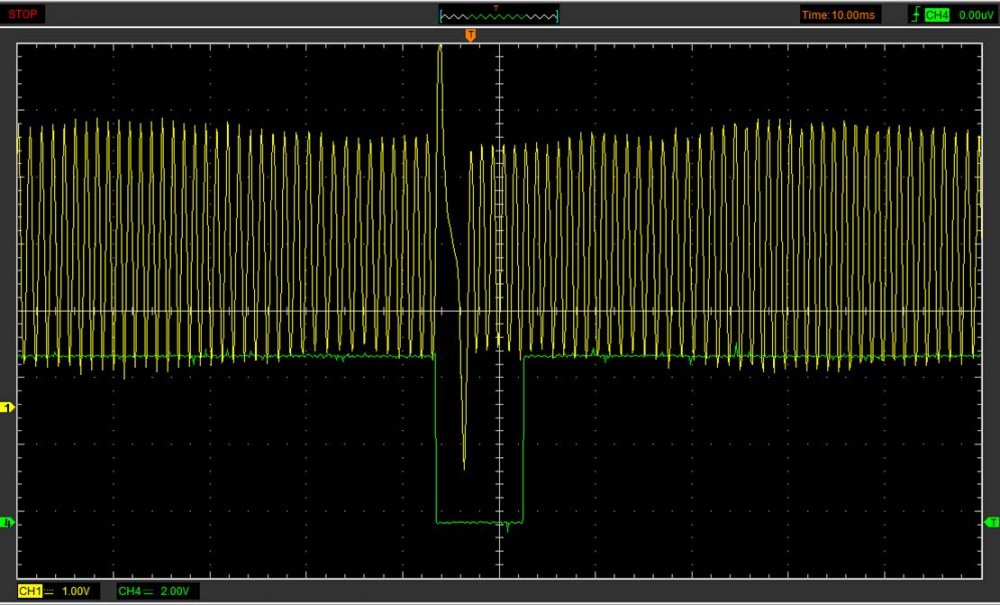Click the waveform memory overview bar
This screenshot has width=1000, height=605.
[499, 16]
